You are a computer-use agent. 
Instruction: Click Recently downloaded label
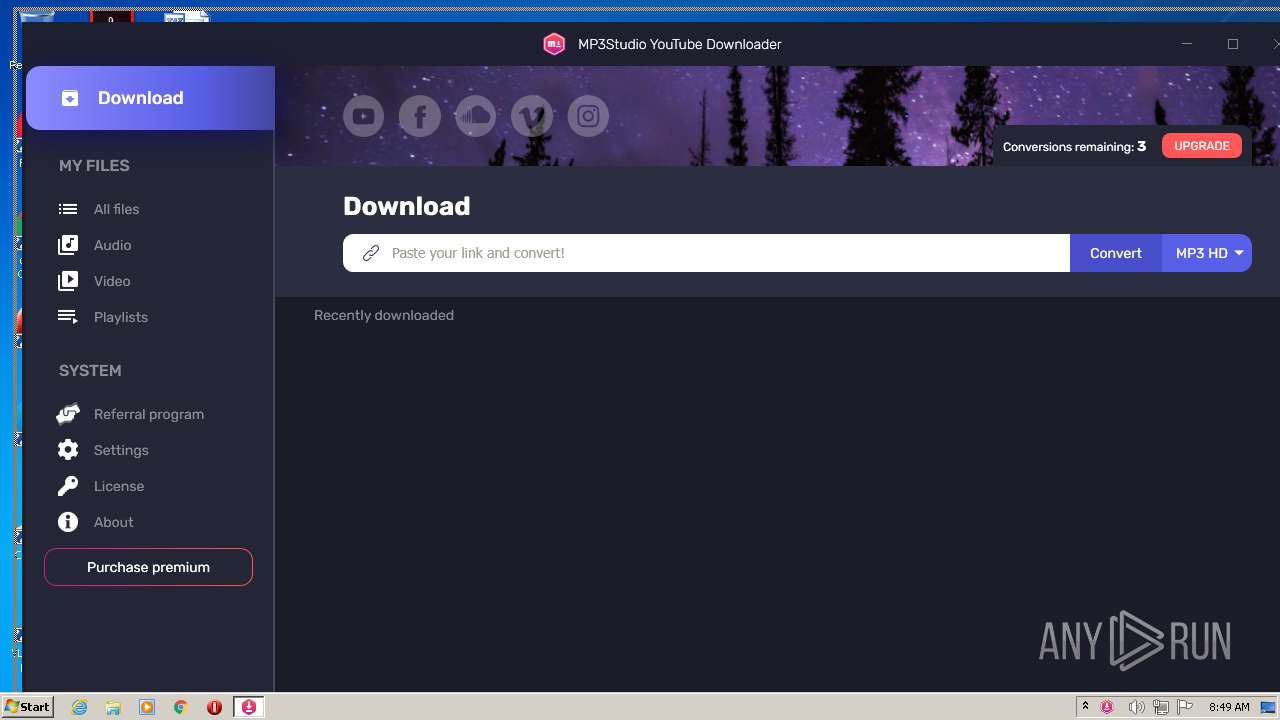coord(384,315)
